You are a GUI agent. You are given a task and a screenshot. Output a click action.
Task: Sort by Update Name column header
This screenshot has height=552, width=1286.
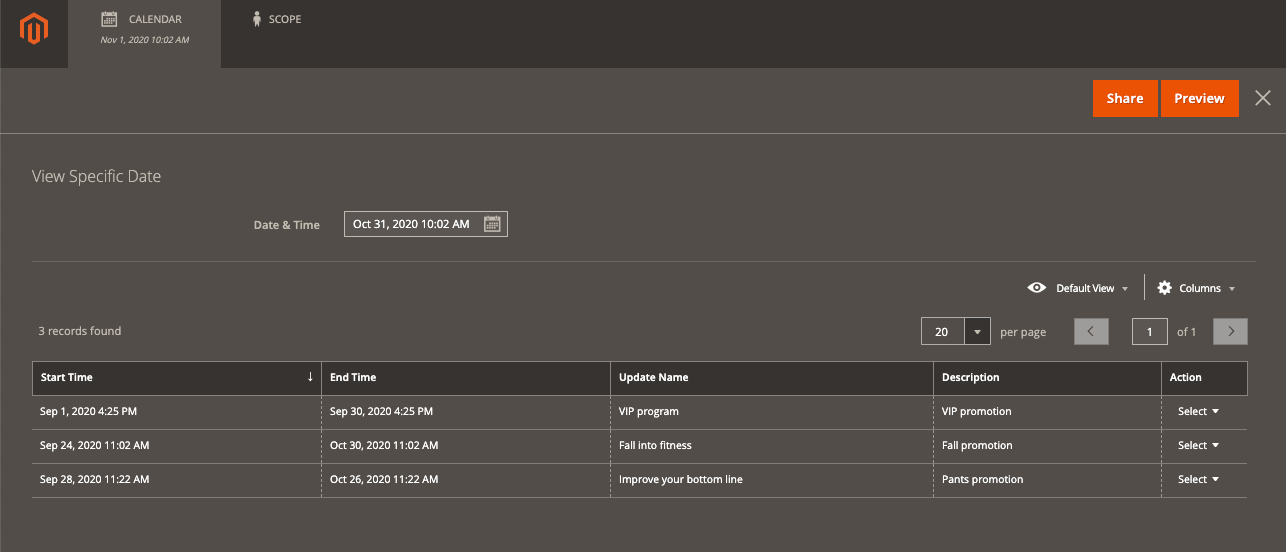(772, 377)
